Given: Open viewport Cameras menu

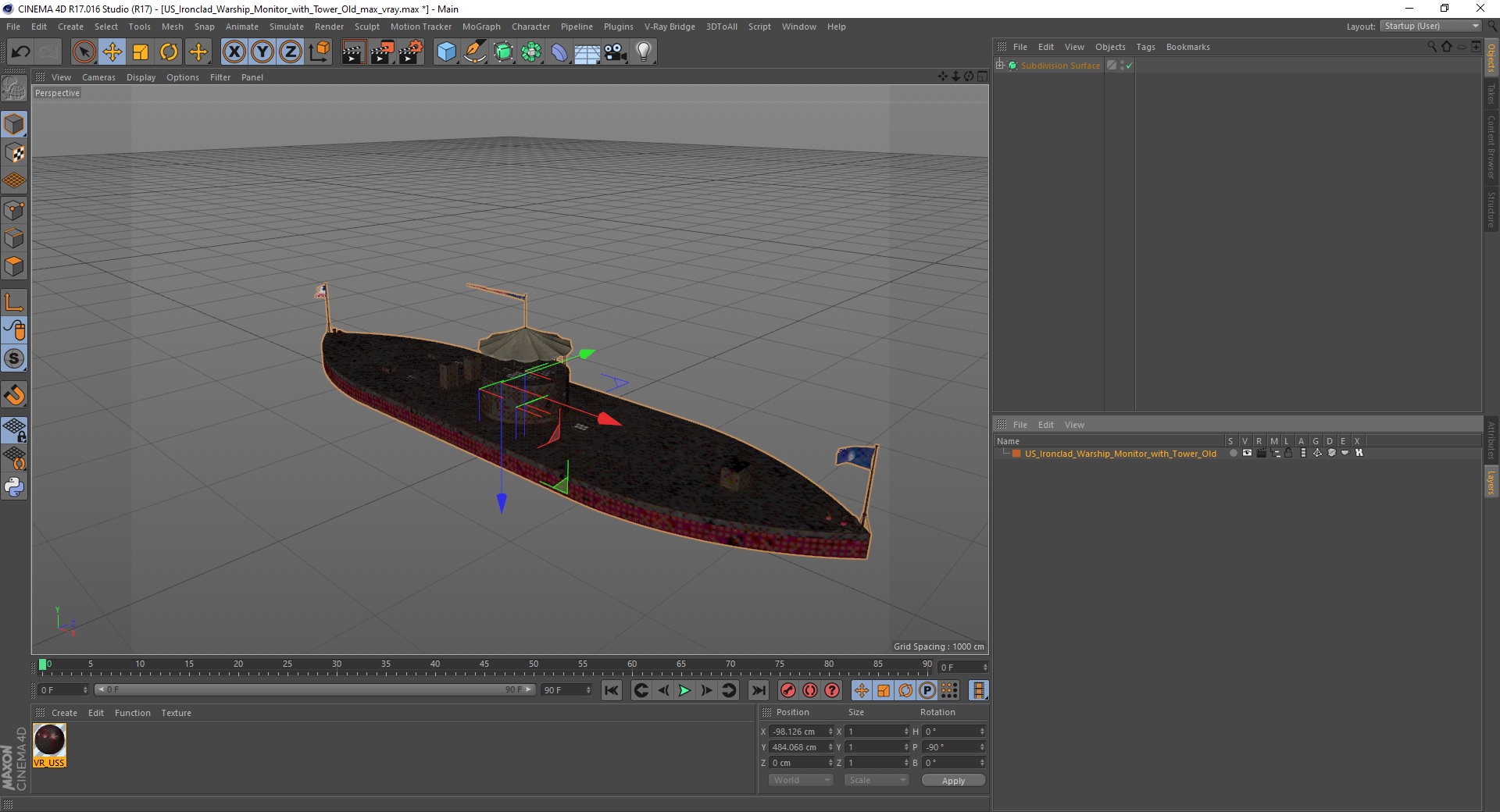Looking at the screenshot, I should [x=98, y=77].
